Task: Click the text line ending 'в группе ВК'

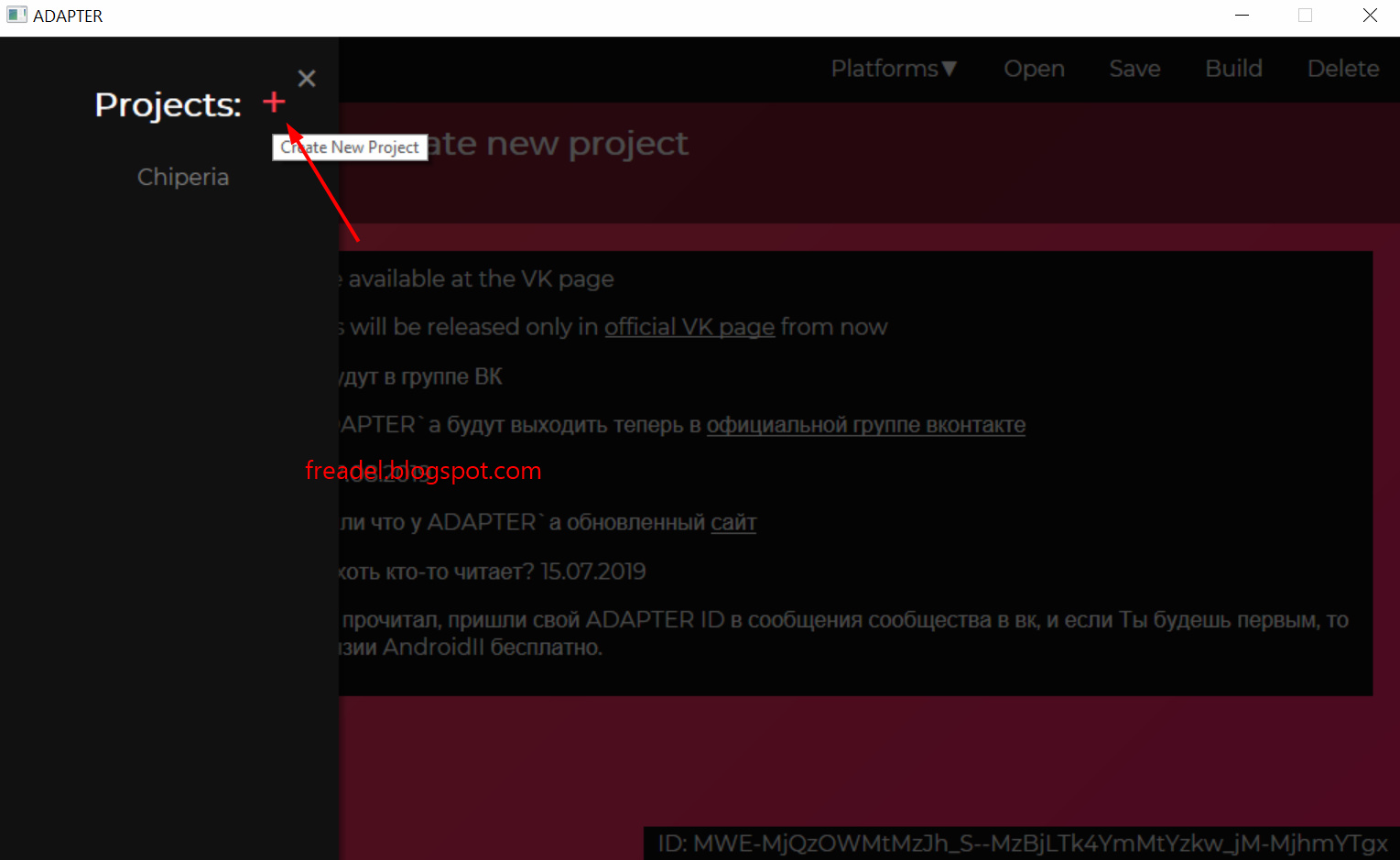Action: click(421, 376)
